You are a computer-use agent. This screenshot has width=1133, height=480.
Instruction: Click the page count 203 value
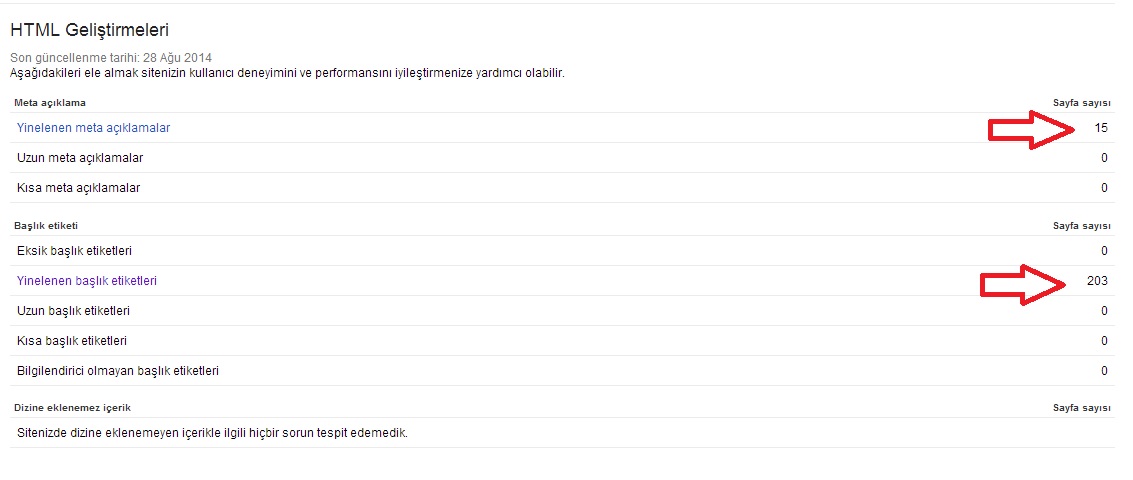[x=1097, y=281]
